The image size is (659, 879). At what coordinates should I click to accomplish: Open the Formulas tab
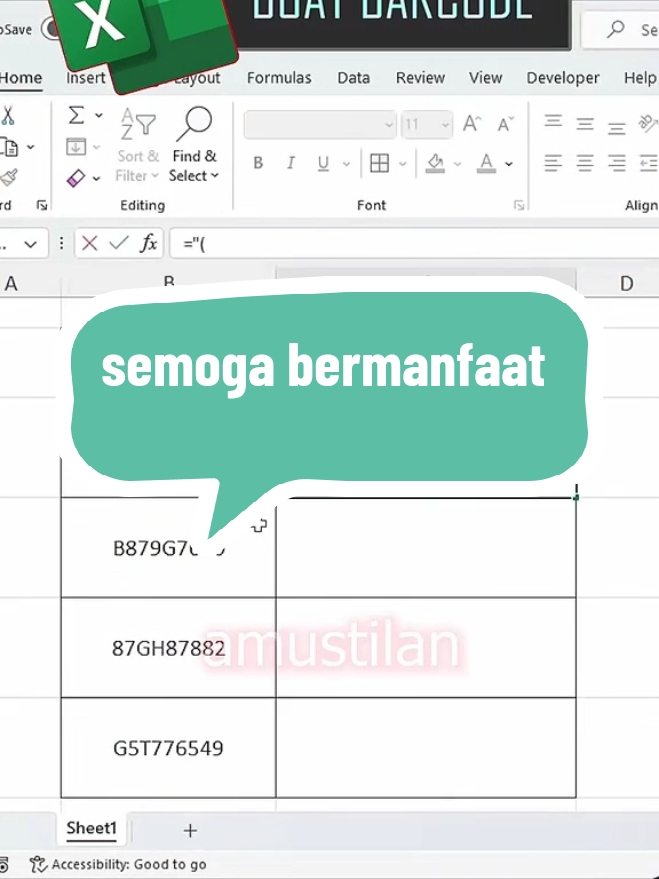coord(279,78)
